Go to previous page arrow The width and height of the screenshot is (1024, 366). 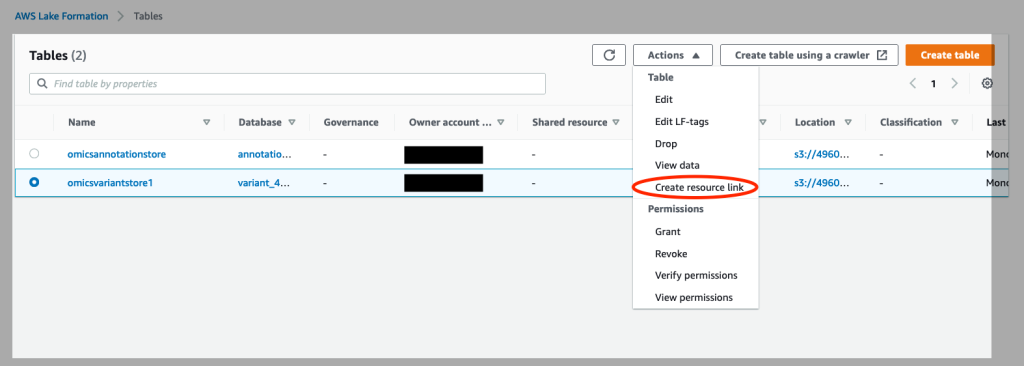tap(913, 84)
